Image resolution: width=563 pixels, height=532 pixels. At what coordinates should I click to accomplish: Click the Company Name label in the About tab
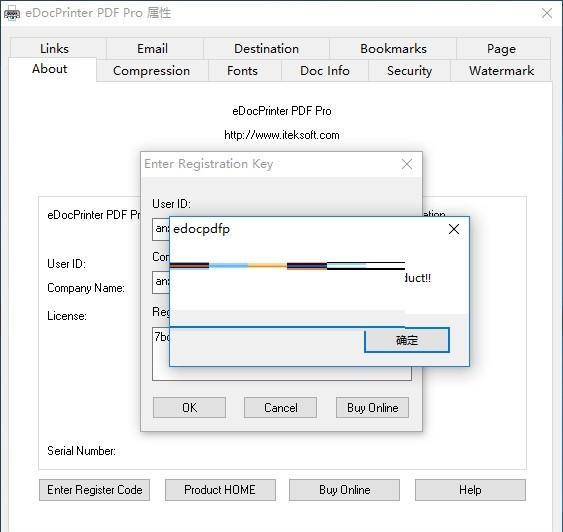click(x=86, y=288)
